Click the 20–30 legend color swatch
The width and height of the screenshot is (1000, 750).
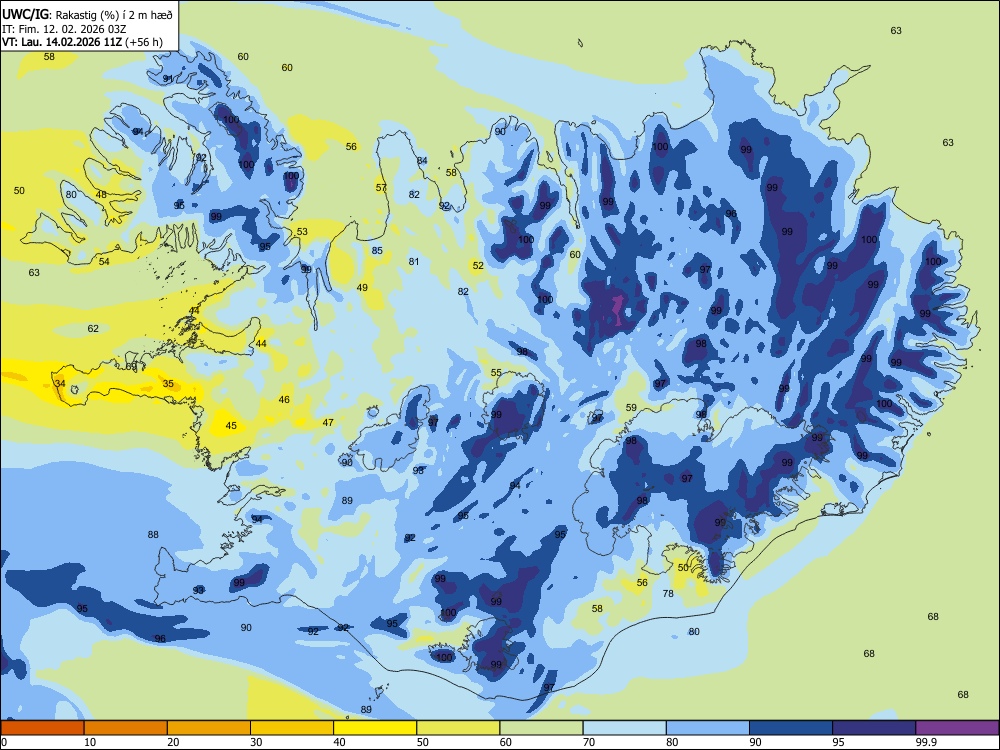(x=209, y=728)
